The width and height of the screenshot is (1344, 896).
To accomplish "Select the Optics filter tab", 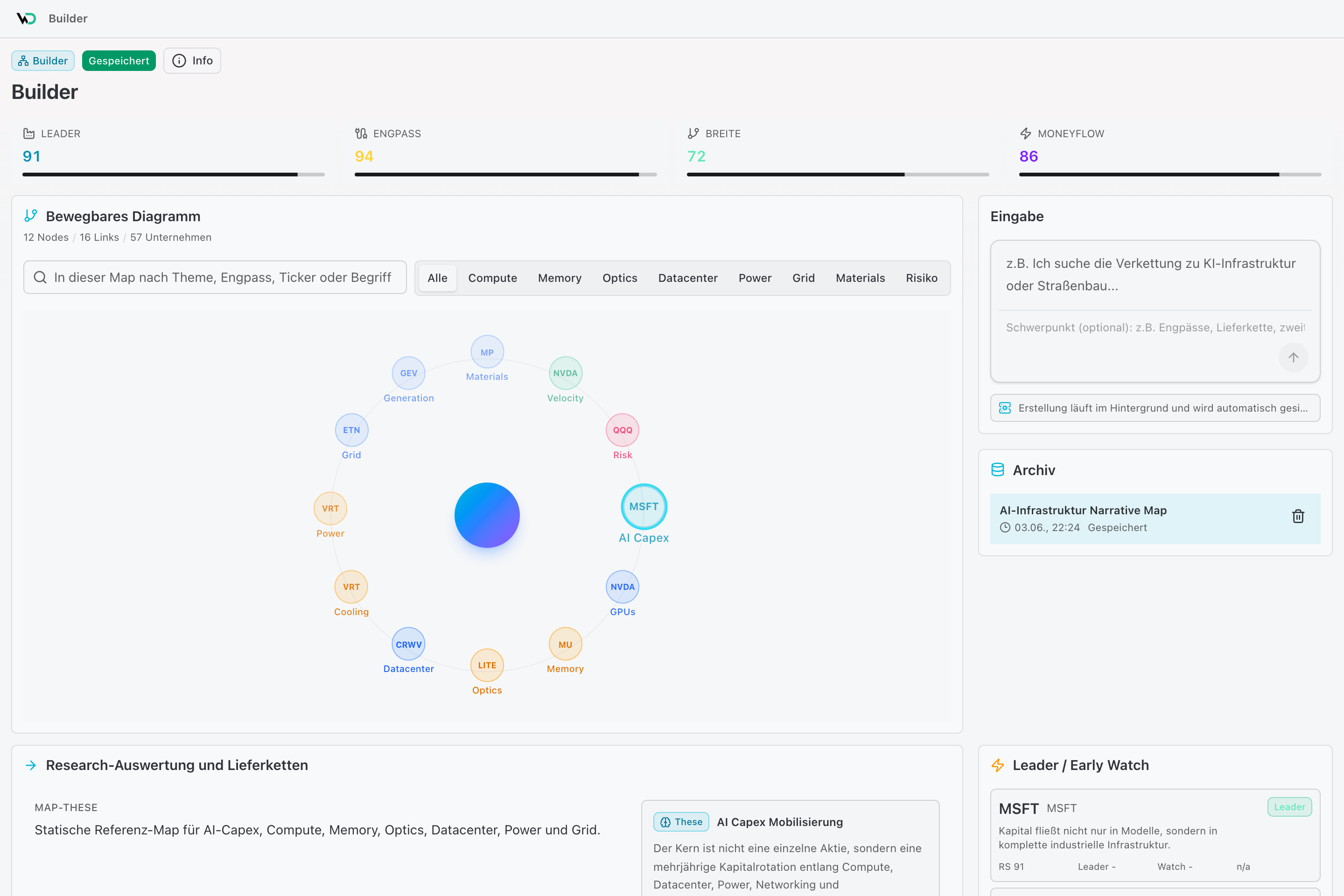I will click(x=619, y=278).
